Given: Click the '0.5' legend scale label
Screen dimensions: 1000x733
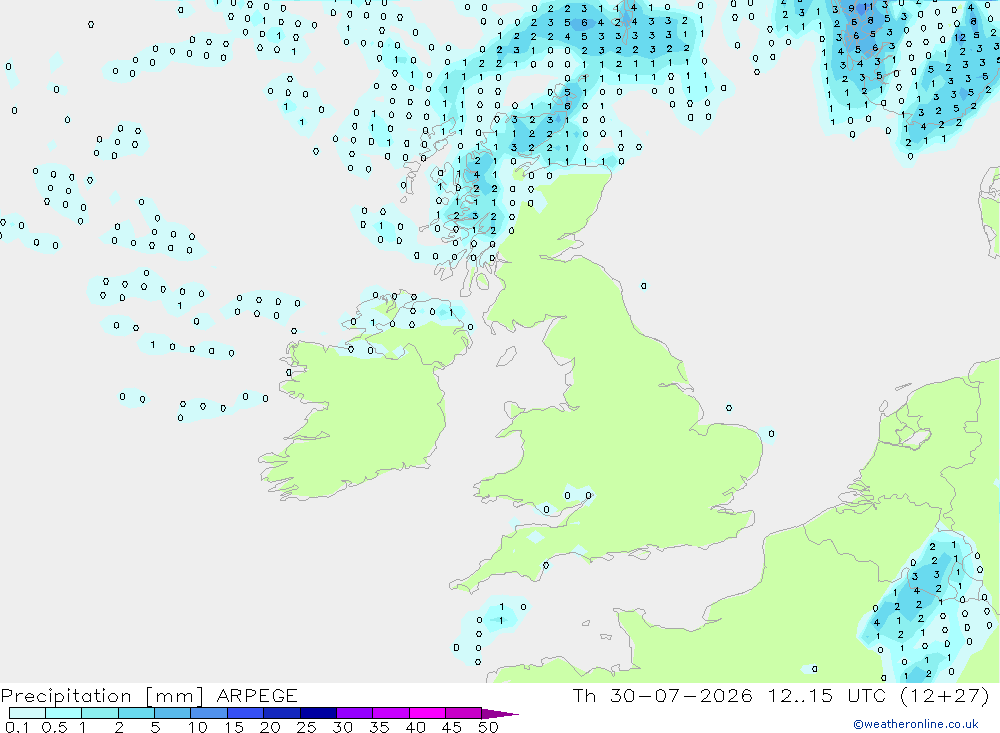Looking at the screenshot, I should point(54,727).
